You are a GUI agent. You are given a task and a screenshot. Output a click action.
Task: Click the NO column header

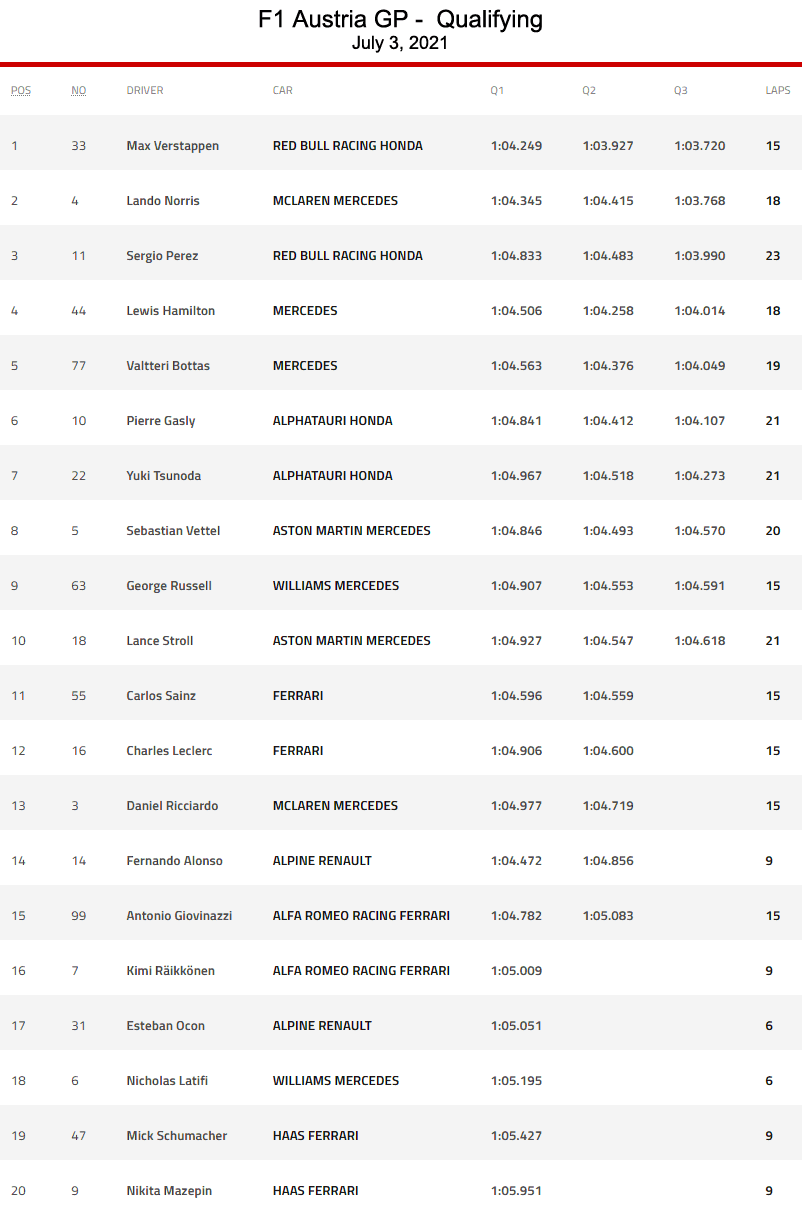78,90
